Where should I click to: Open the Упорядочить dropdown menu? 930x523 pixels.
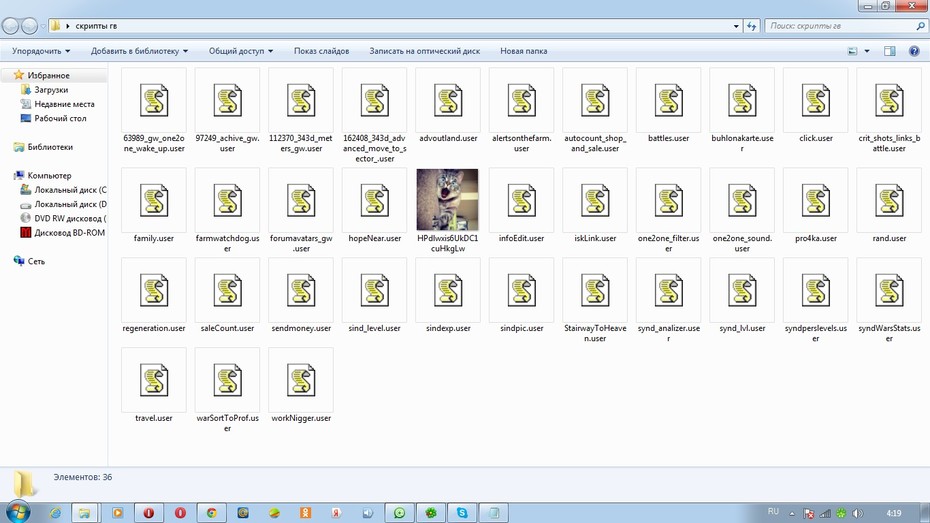[41, 51]
